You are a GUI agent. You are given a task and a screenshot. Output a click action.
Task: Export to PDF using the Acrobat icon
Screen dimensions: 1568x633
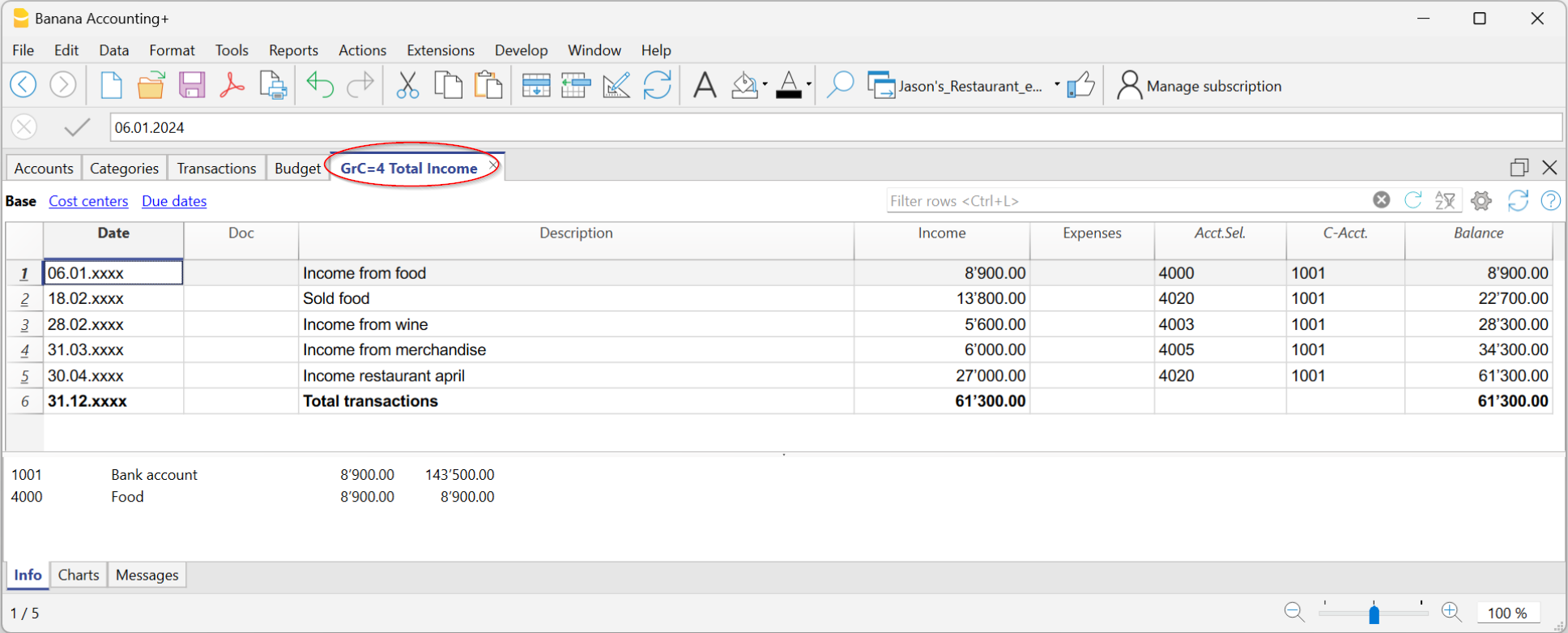[x=232, y=85]
